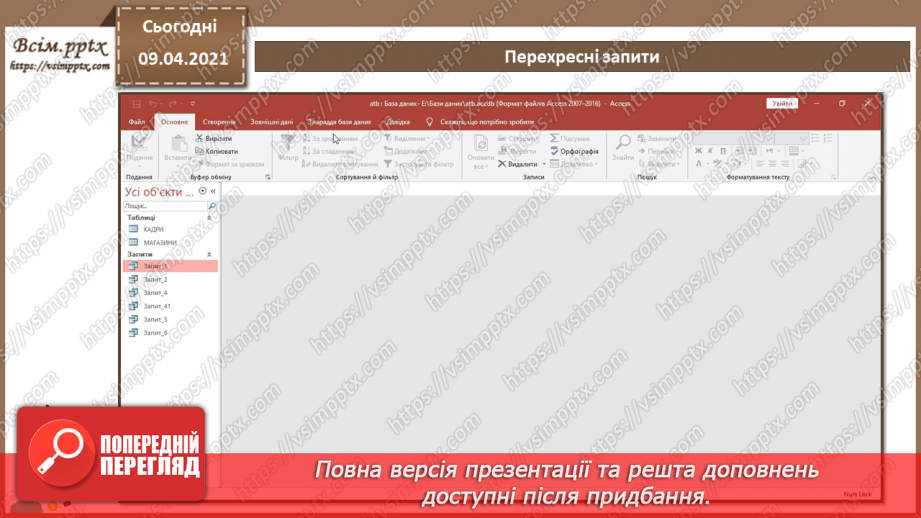This screenshot has width=921, height=518.
Task: Toggle italic К formatting
Action: pos(710,151)
